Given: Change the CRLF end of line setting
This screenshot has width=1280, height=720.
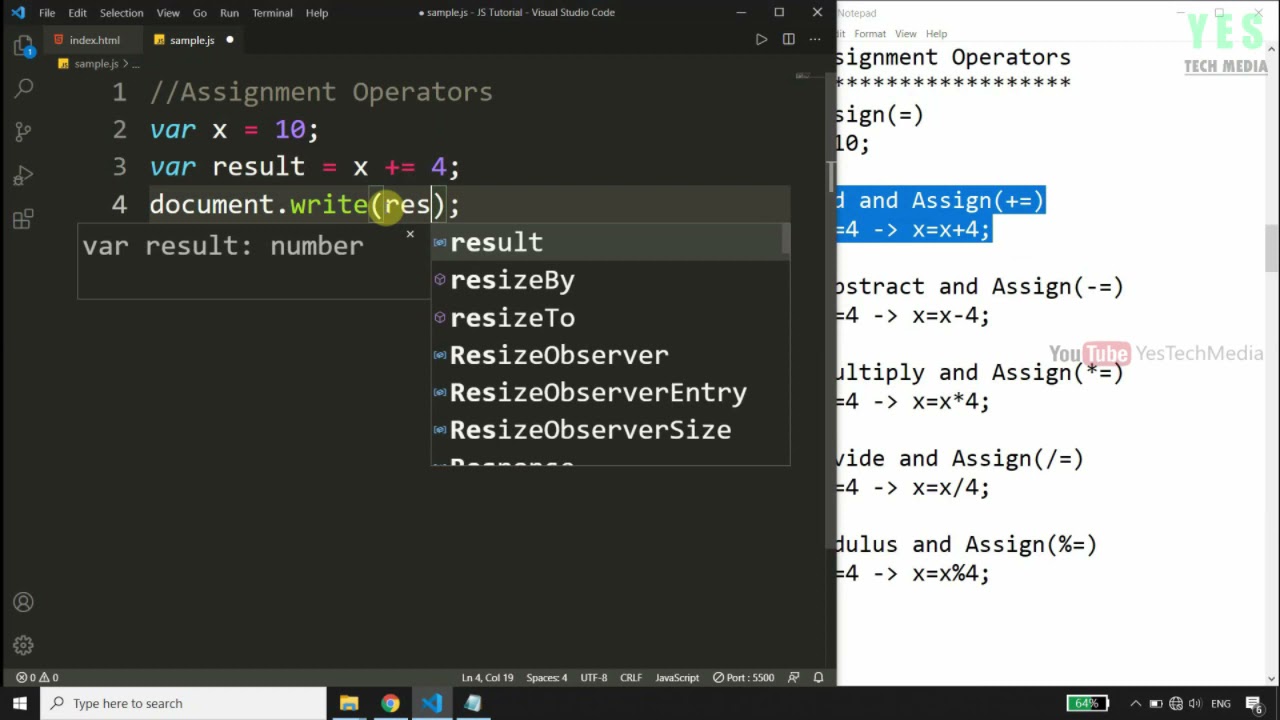Looking at the screenshot, I should pyautogui.click(x=631, y=677).
